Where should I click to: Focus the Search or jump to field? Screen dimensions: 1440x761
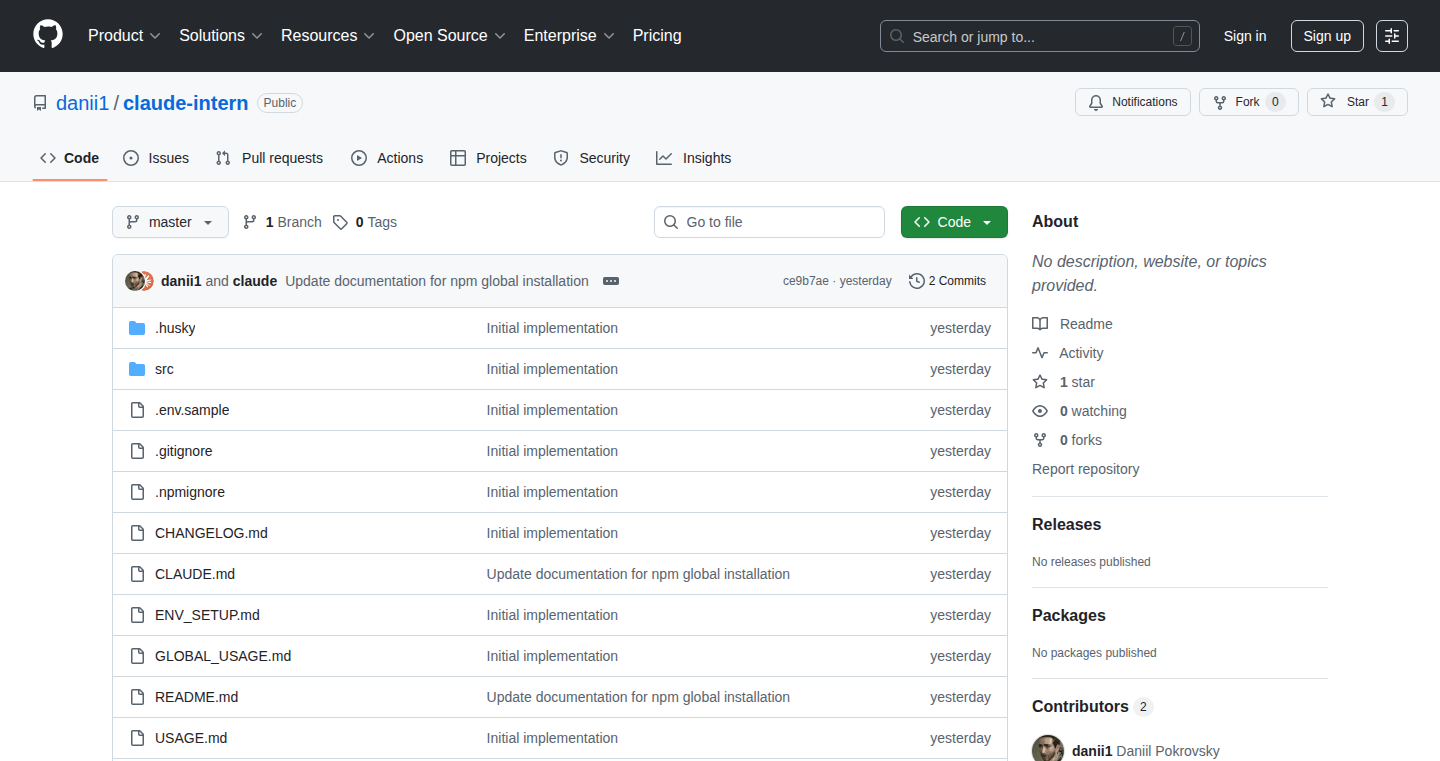click(1040, 36)
